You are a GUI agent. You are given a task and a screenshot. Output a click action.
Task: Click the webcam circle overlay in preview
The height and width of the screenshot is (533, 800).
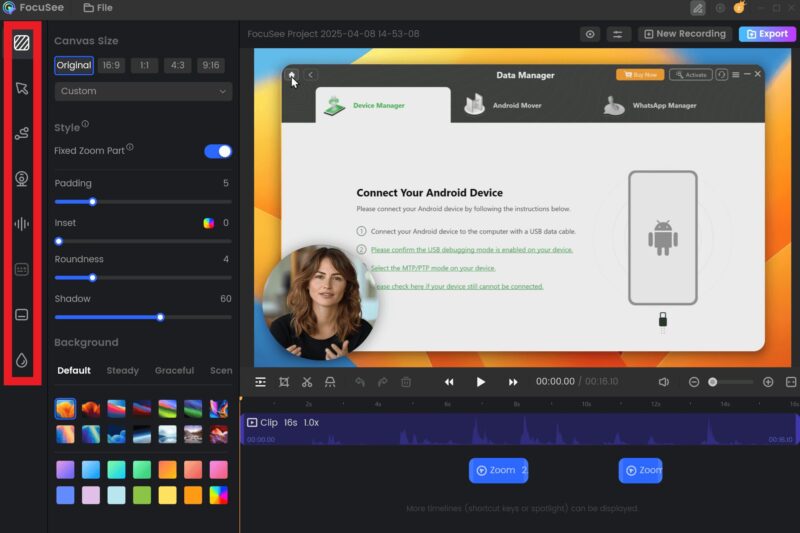(320, 303)
